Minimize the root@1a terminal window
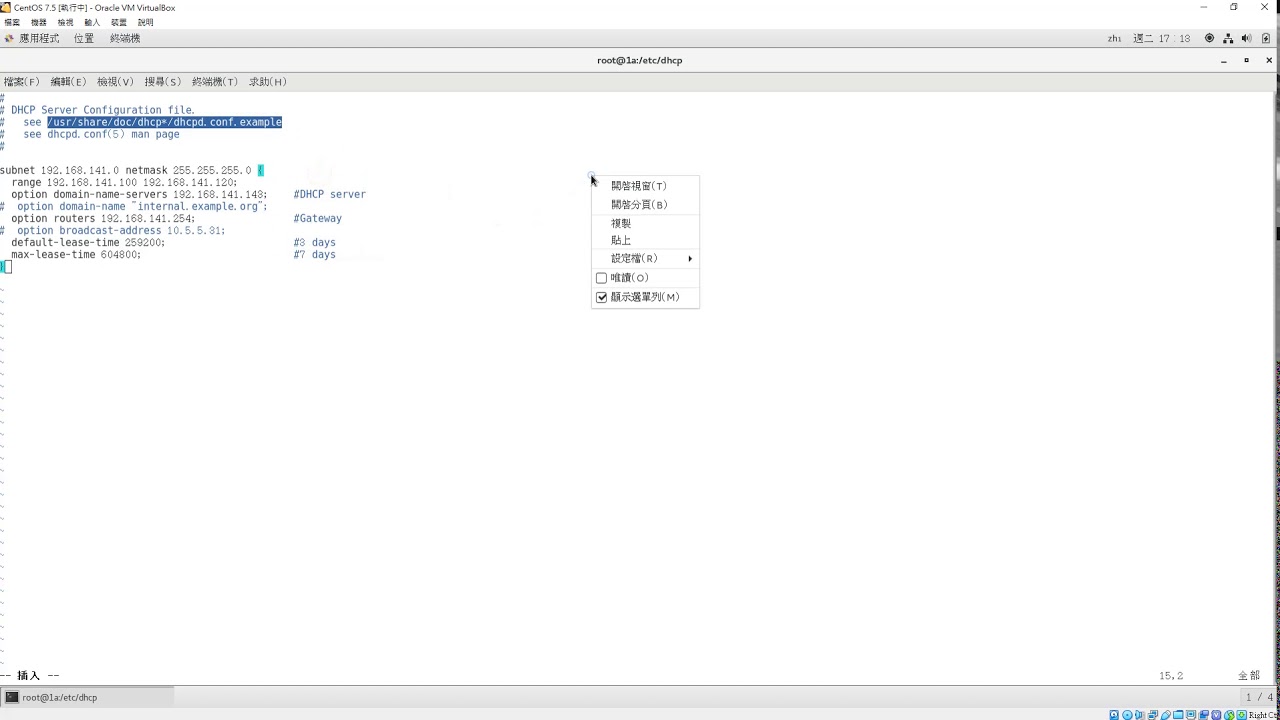The width and height of the screenshot is (1280, 720). (x=1224, y=60)
